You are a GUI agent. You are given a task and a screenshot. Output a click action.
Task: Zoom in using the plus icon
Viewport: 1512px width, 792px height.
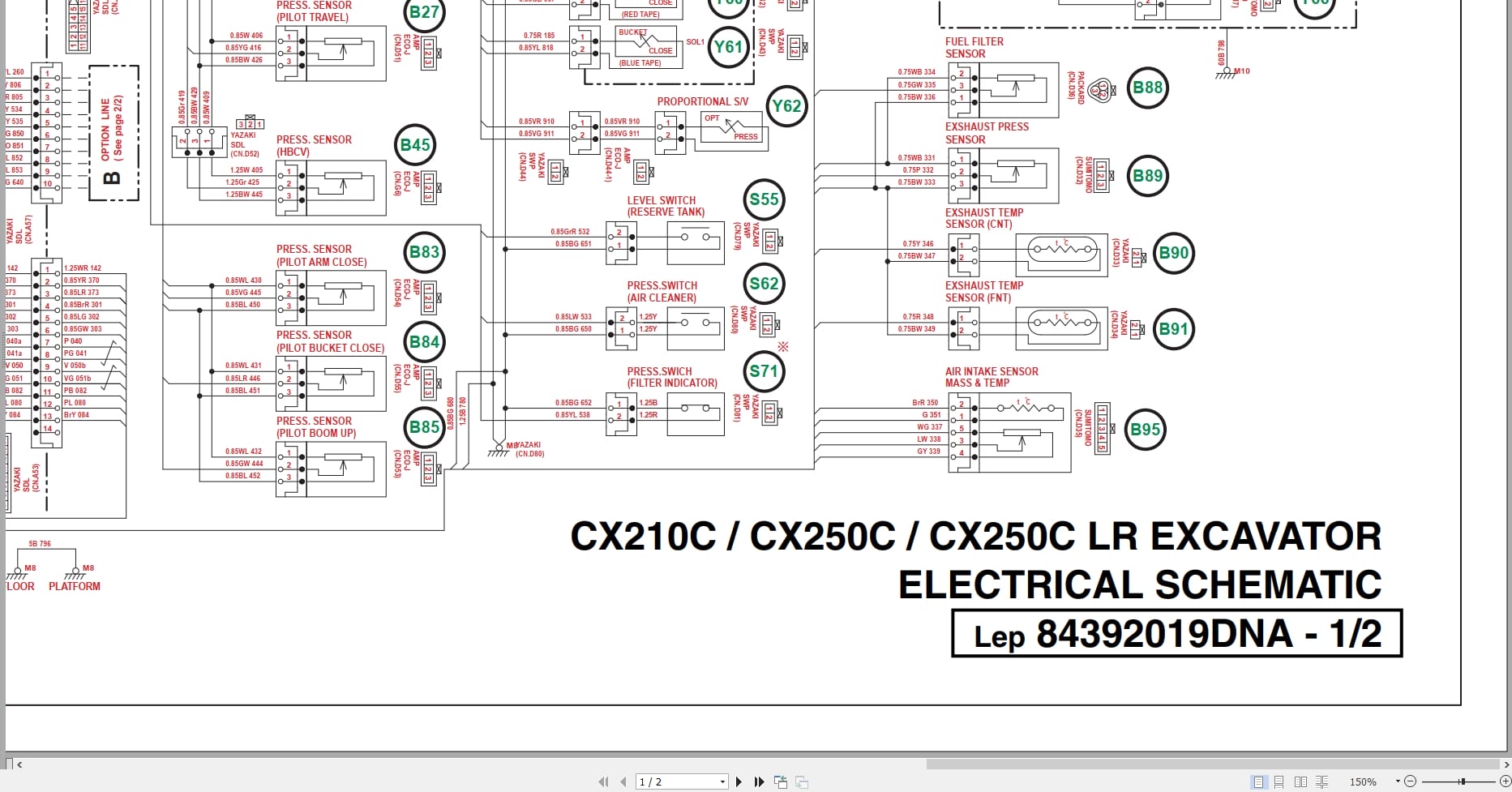point(1506,781)
